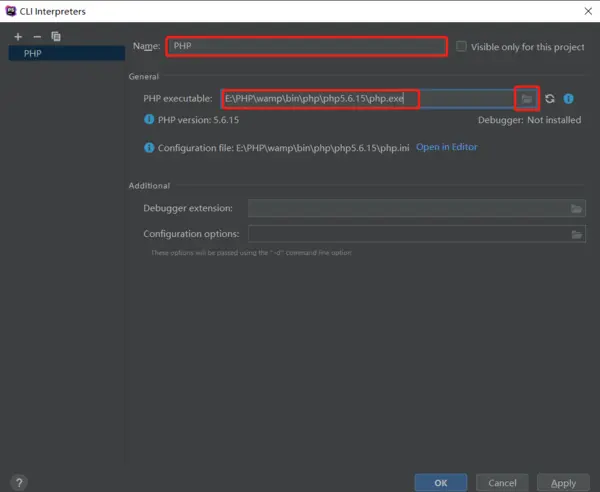The image size is (600, 492).
Task: Click Debugger: Not installed text
Action: coord(529,120)
